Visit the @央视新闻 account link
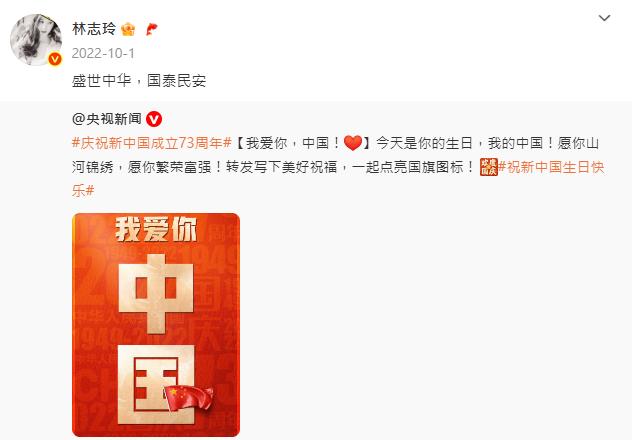The height and width of the screenshot is (440, 632). (x=107, y=119)
